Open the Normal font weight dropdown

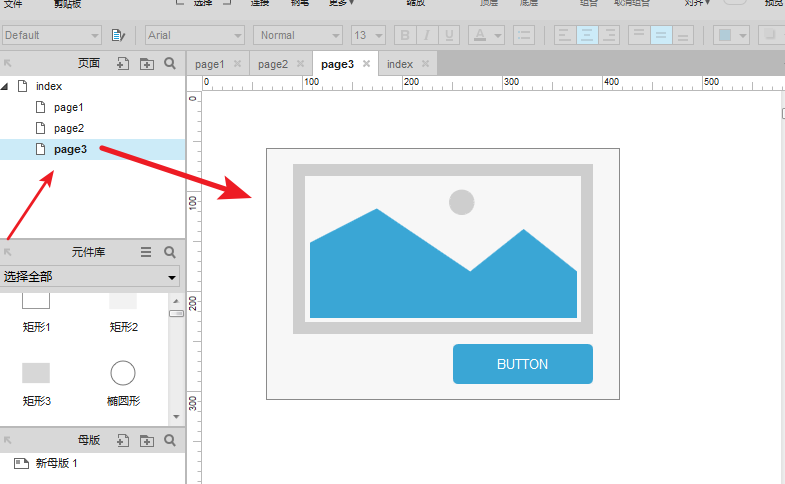click(x=298, y=35)
